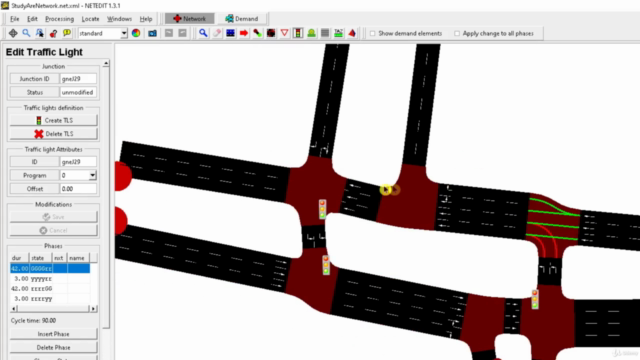Click the locate structures icon with the cursor
This screenshot has width=640, height=360.
(x=40, y=33)
